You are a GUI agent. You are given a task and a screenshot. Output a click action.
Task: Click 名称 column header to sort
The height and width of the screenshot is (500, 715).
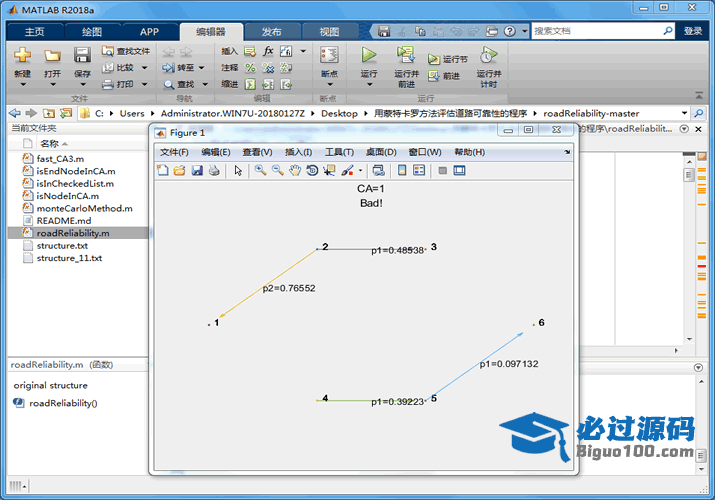pos(49,144)
